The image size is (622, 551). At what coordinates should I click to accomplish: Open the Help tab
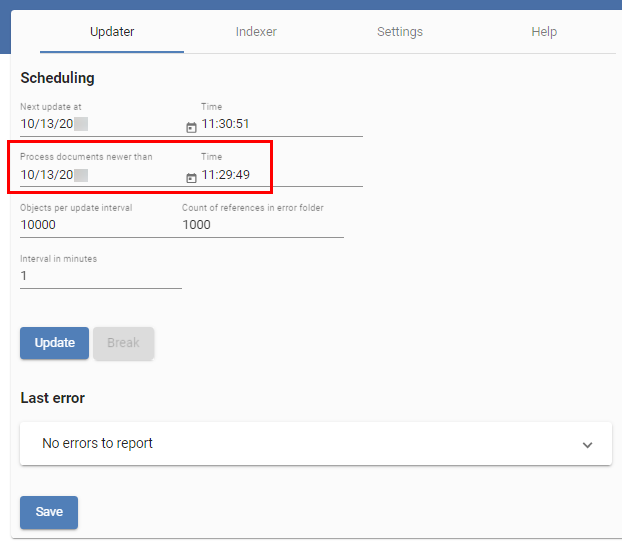click(x=544, y=32)
